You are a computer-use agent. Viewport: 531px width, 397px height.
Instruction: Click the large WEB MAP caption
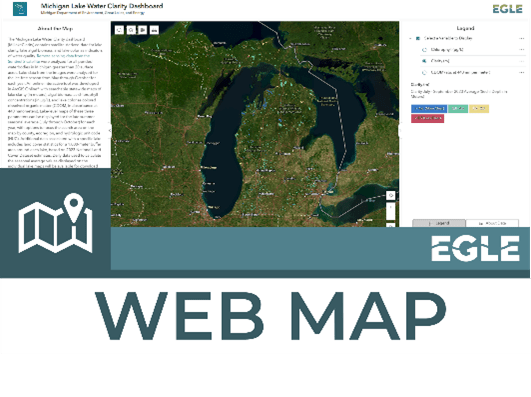pyautogui.click(x=270, y=316)
